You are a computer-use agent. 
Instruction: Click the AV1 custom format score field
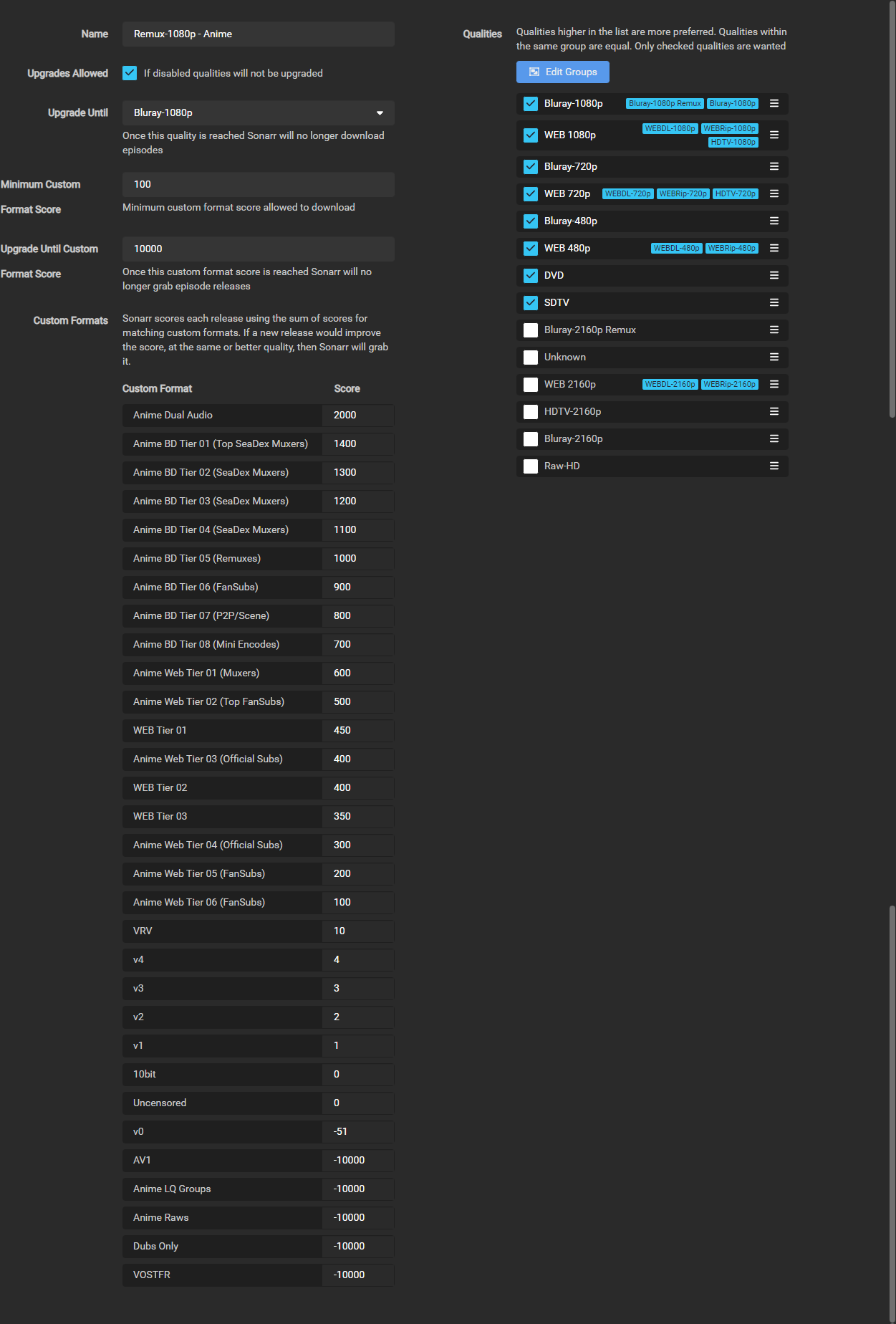[357, 1161]
